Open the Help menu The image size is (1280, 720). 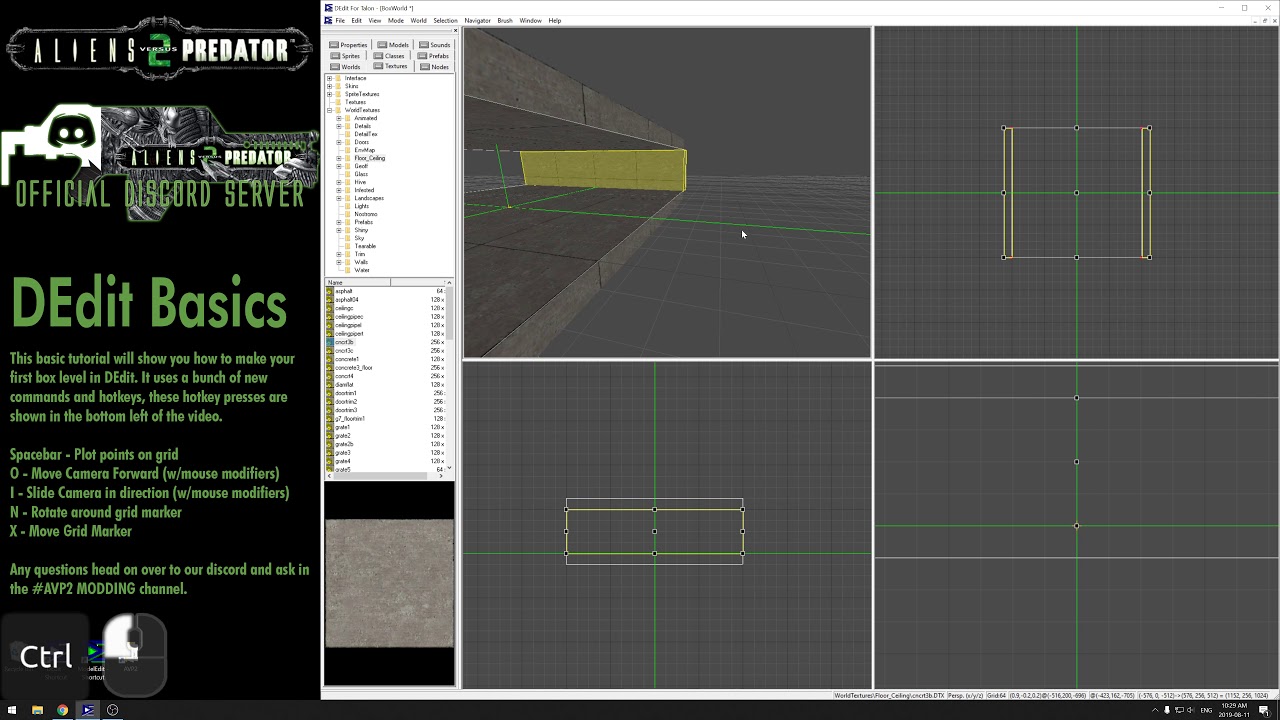click(x=554, y=20)
